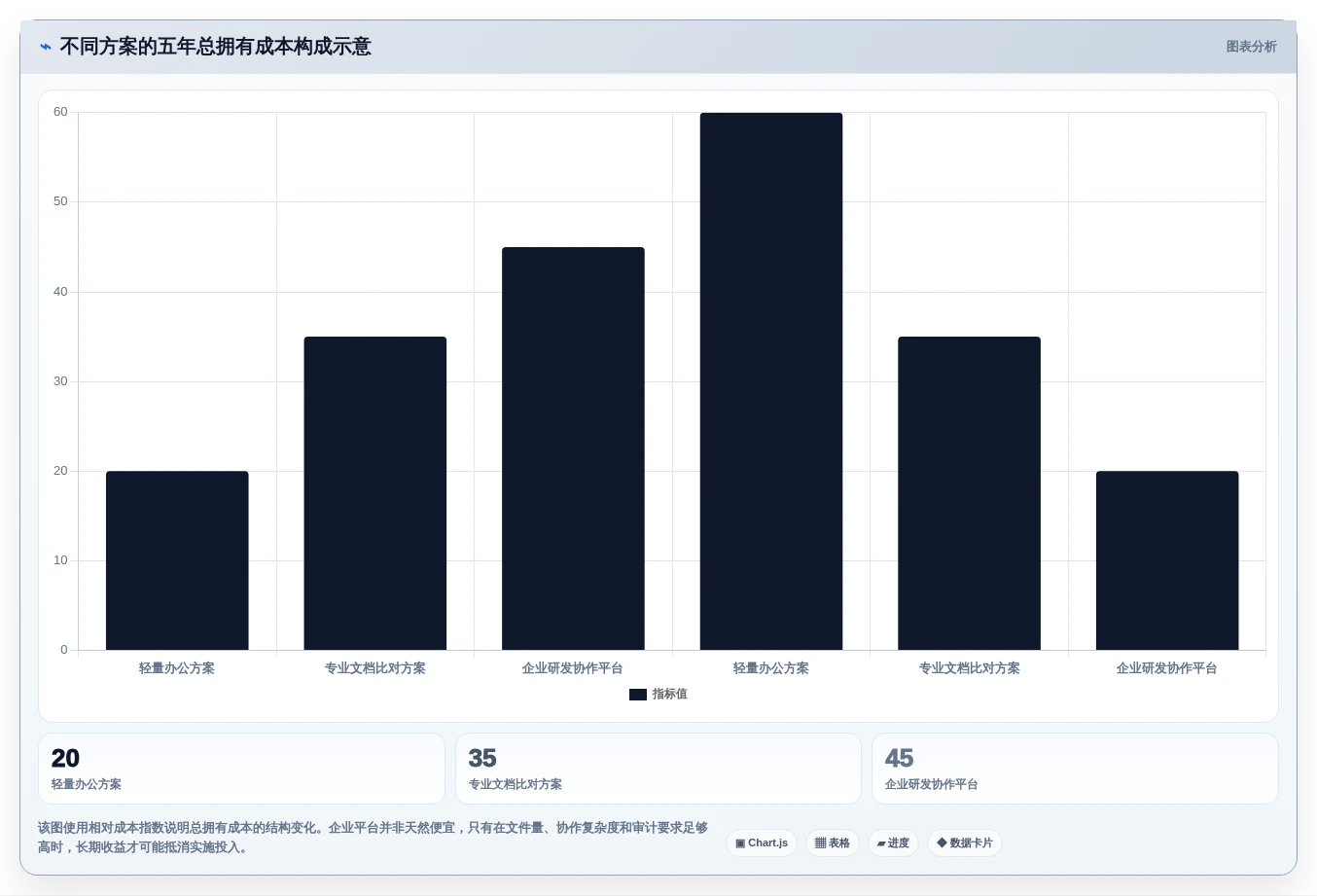Select the 表格 tag chip
Screen dimensions: 1317x896
(x=833, y=843)
